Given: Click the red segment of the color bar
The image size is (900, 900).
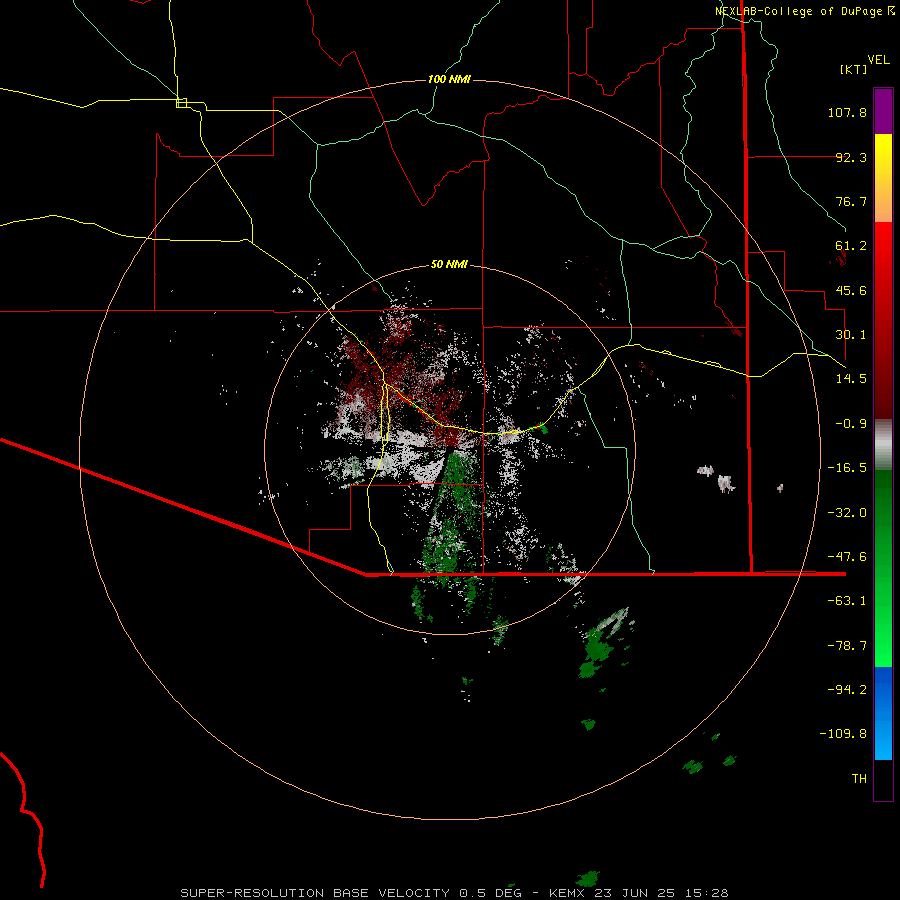Looking at the screenshot, I should [x=883, y=320].
